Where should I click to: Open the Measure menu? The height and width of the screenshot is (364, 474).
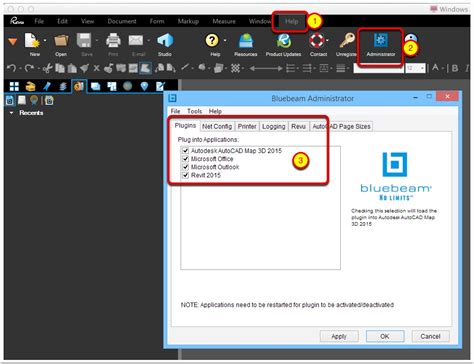click(224, 21)
